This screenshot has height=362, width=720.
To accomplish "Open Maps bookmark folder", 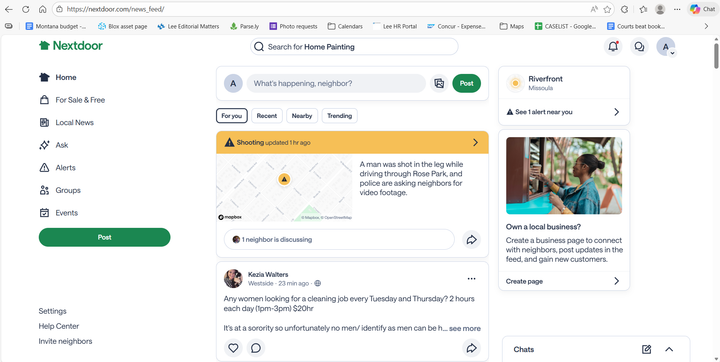I will [x=512, y=26].
